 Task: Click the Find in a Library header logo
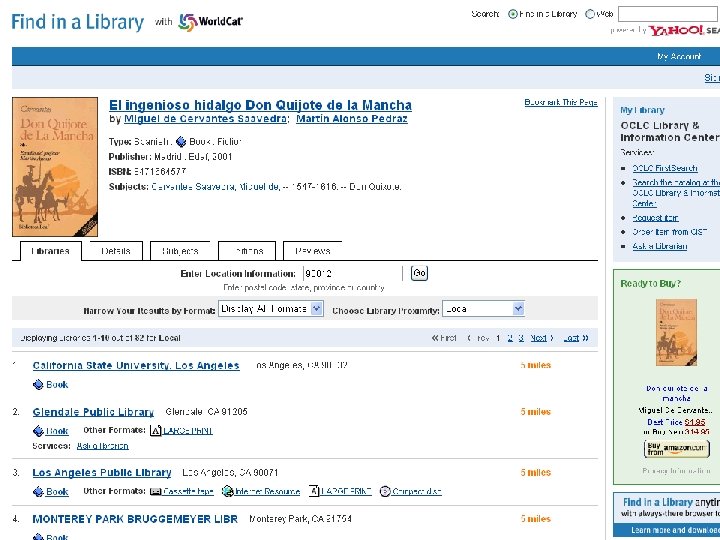coord(78,22)
